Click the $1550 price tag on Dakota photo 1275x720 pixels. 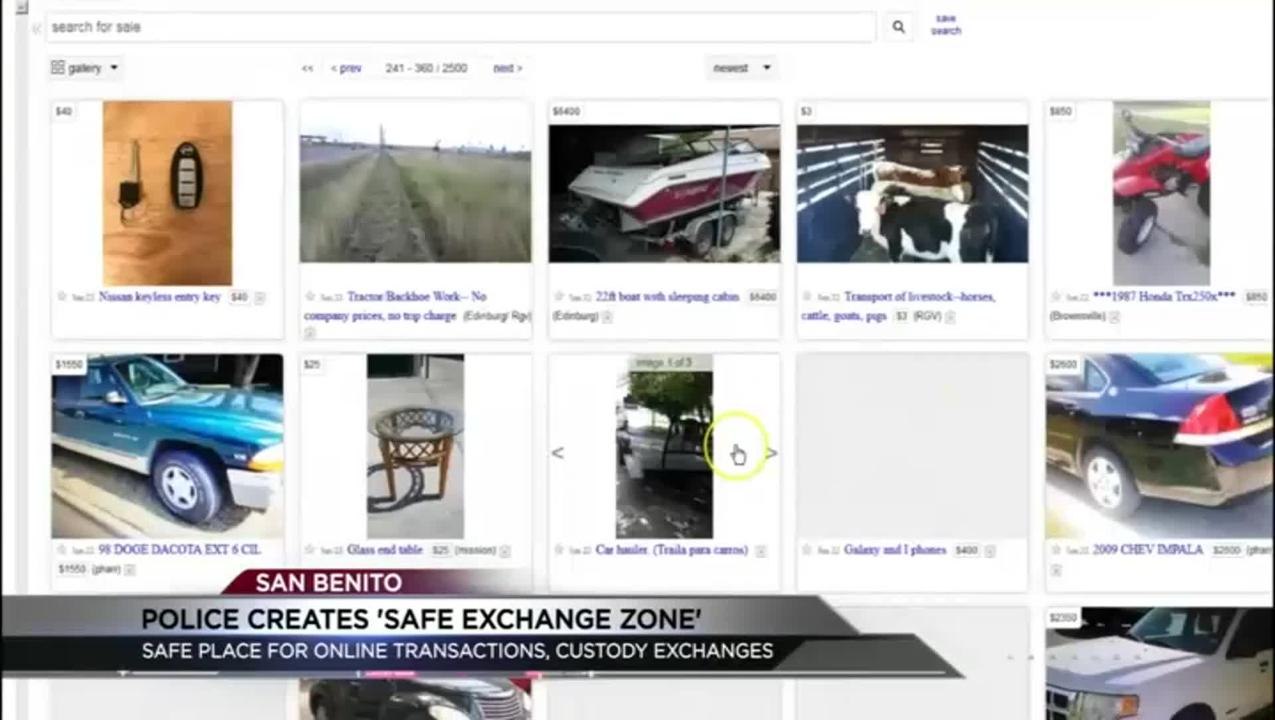pyautogui.click(x=69, y=365)
